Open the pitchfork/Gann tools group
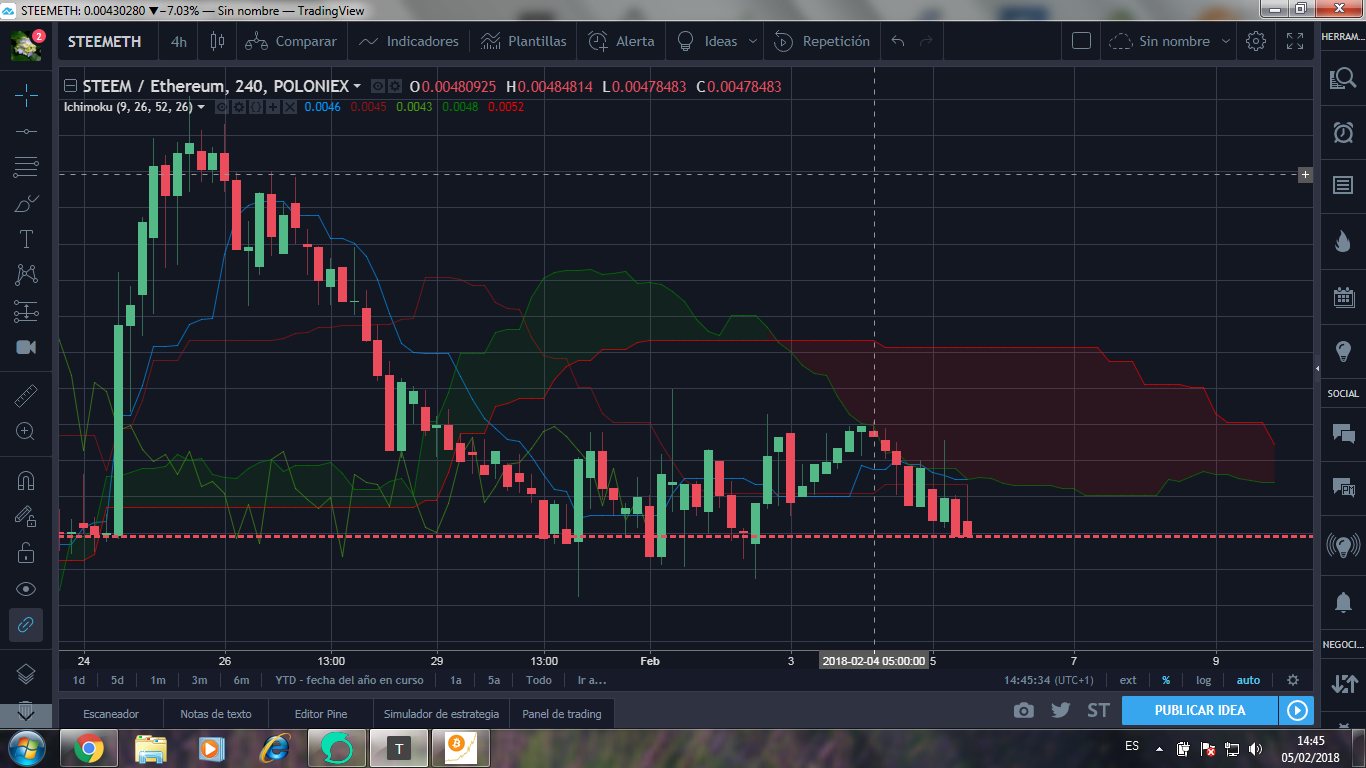Screen dimensions: 1366x768 pos(26,167)
